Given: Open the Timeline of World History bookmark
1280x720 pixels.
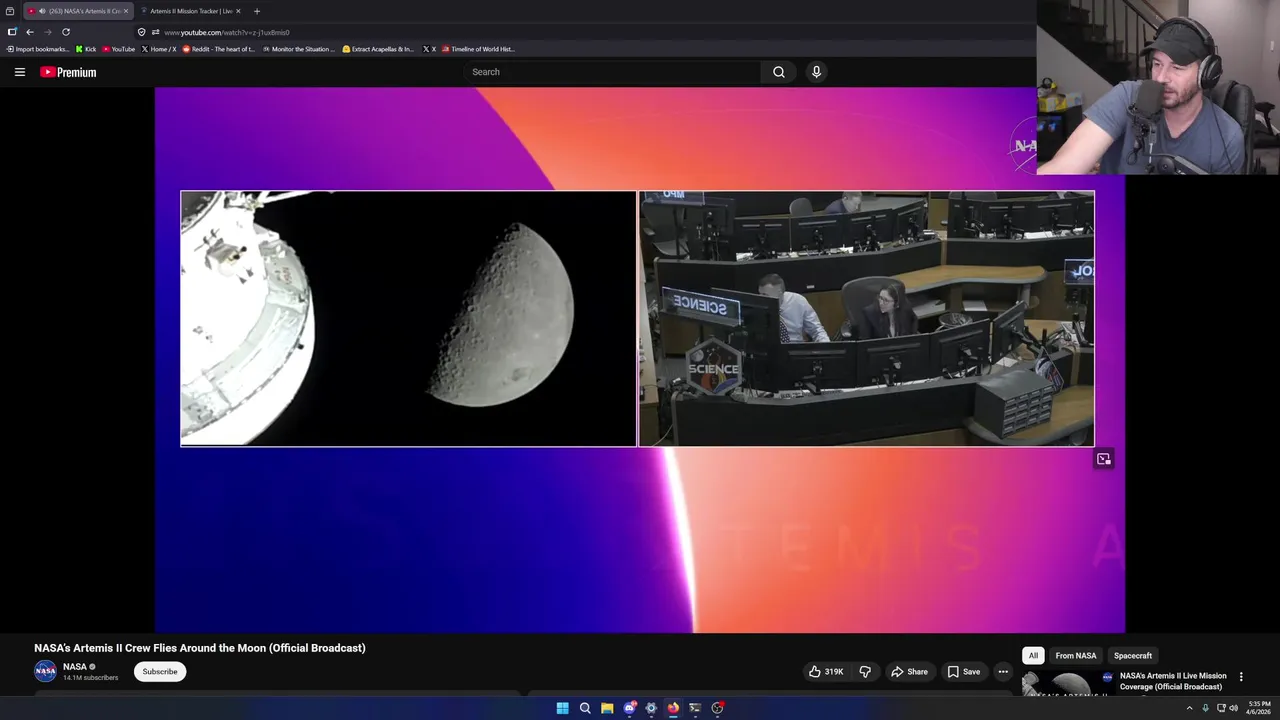Looking at the screenshot, I should point(477,49).
